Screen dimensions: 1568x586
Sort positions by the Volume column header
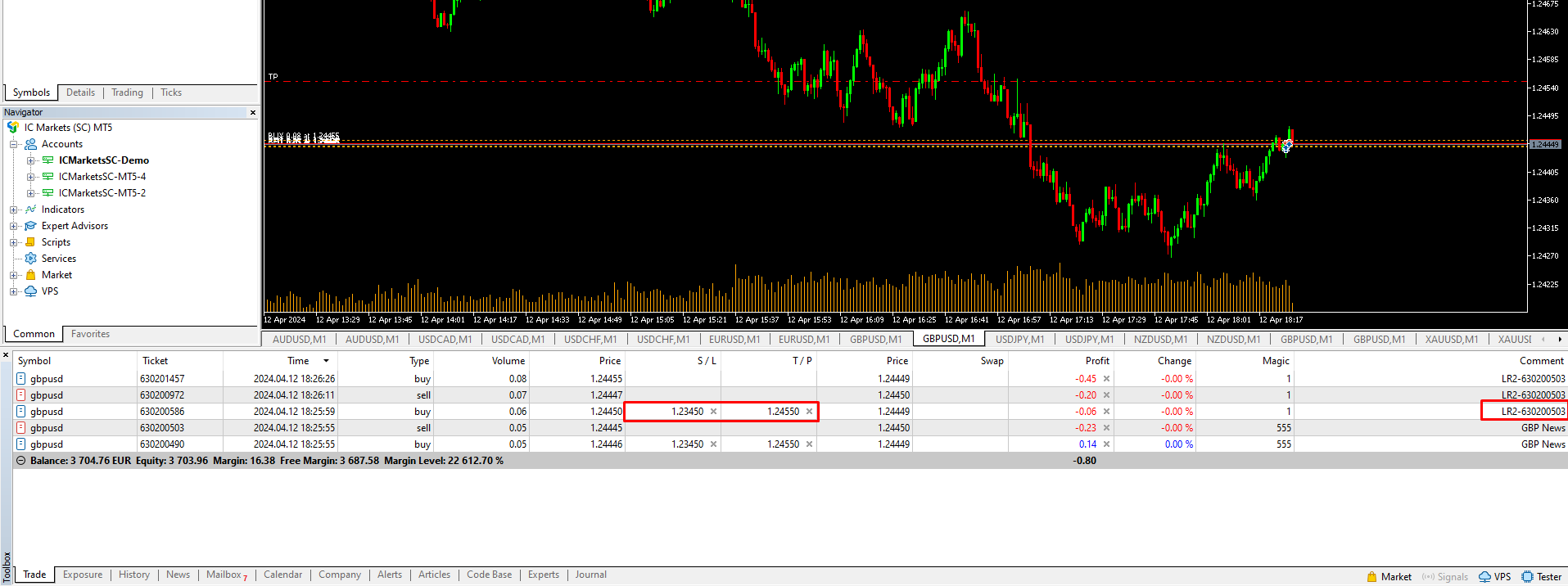click(508, 361)
